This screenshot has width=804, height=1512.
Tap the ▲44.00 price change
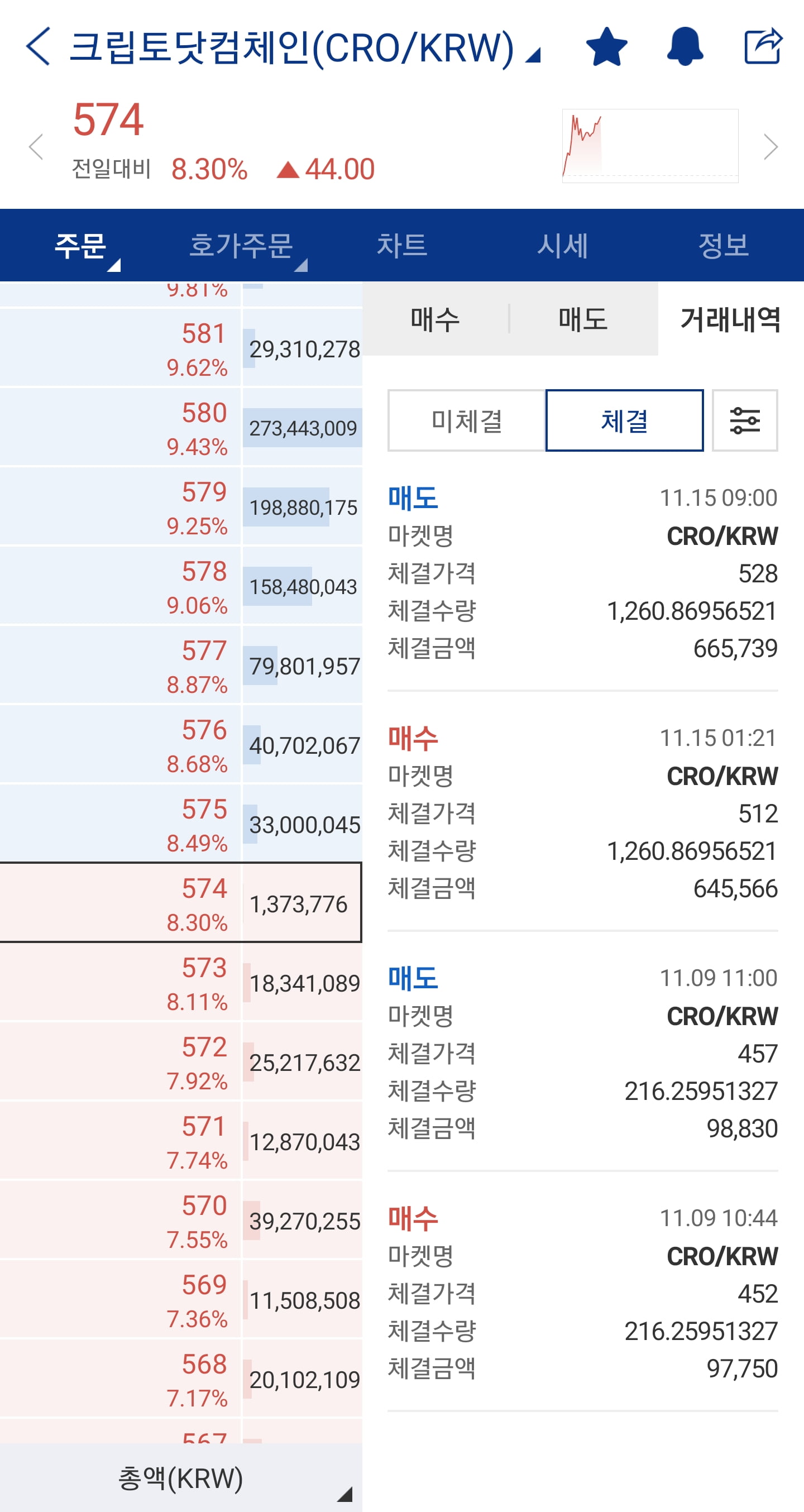pyautogui.click(x=326, y=169)
